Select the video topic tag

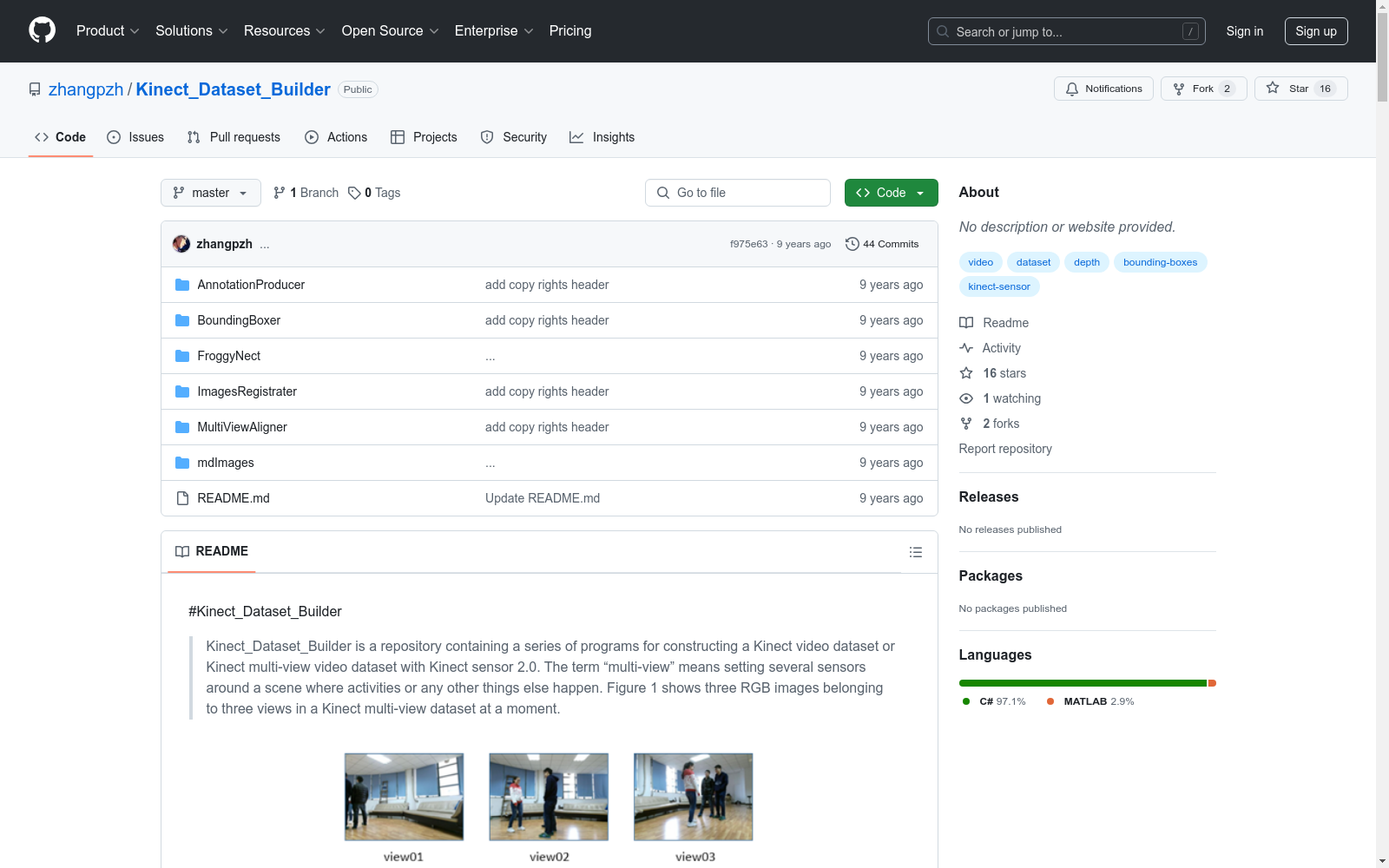(981, 262)
